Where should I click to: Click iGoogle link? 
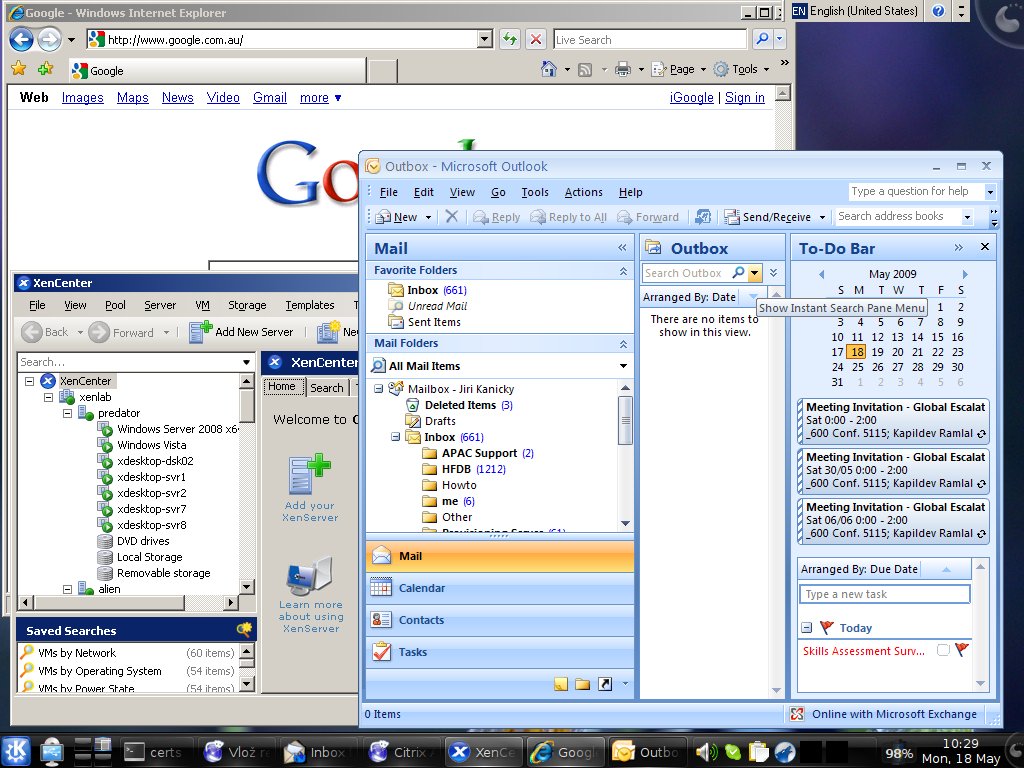[692, 97]
